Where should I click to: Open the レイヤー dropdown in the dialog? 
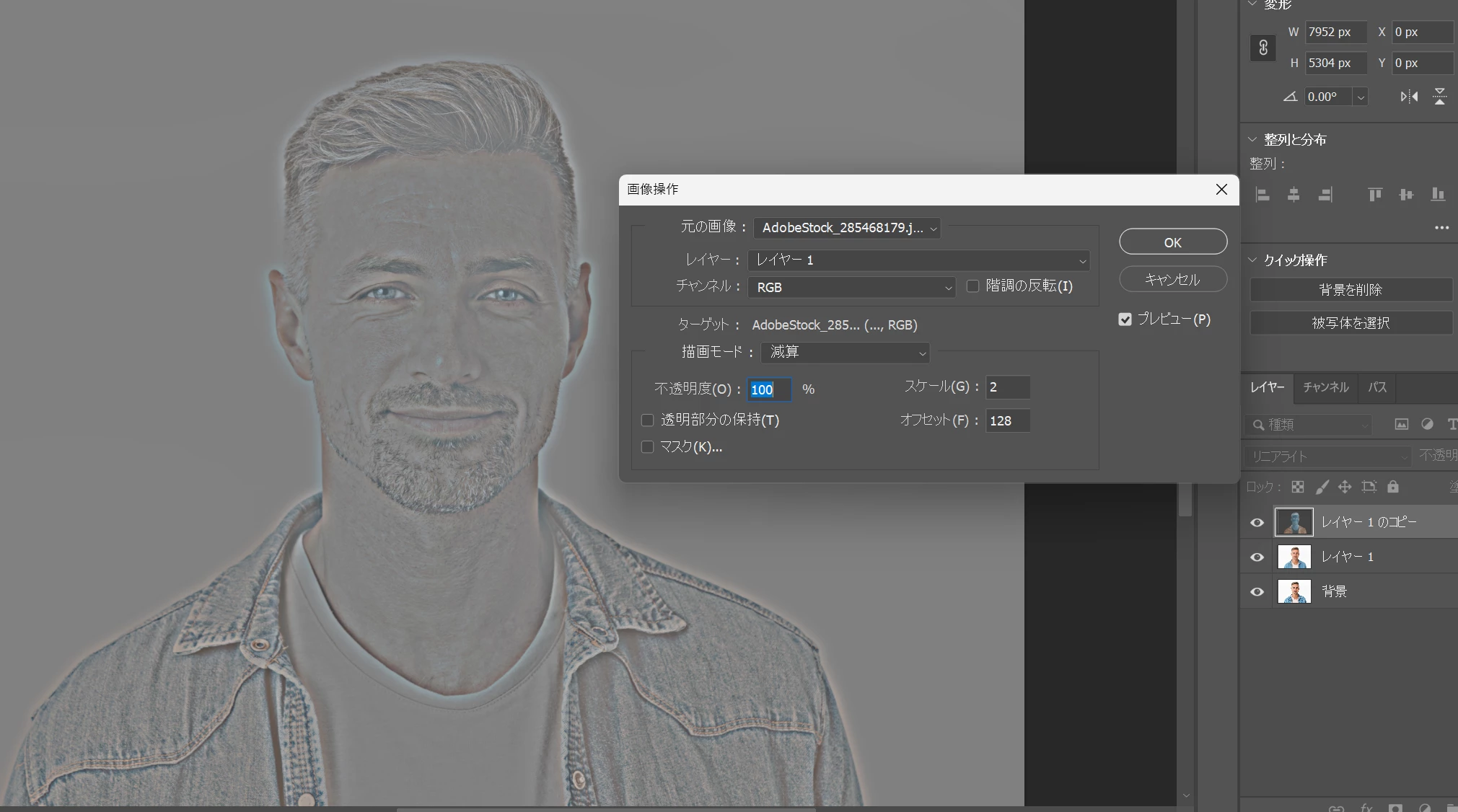point(918,260)
